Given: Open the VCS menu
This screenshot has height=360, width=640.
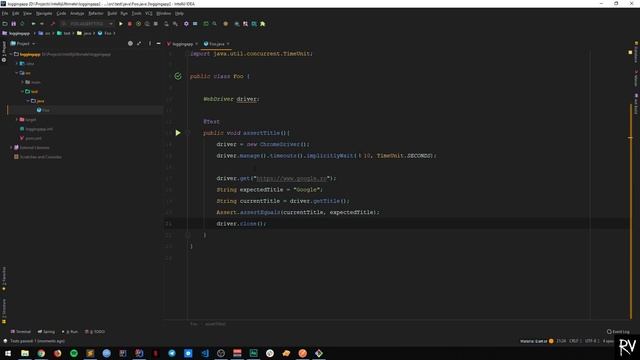Looking at the screenshot, I should (149, 13).
